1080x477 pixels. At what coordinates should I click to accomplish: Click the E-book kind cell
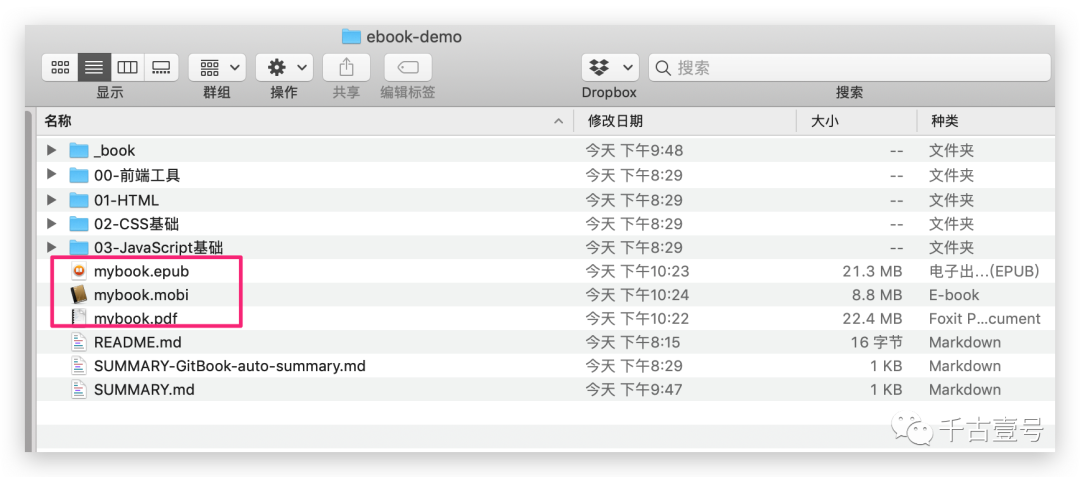[954, 295]
